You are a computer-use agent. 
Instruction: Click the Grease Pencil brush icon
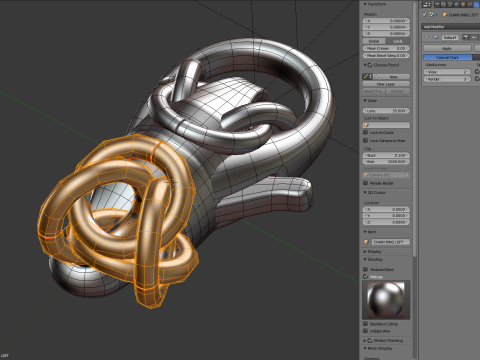coord(366,77)
